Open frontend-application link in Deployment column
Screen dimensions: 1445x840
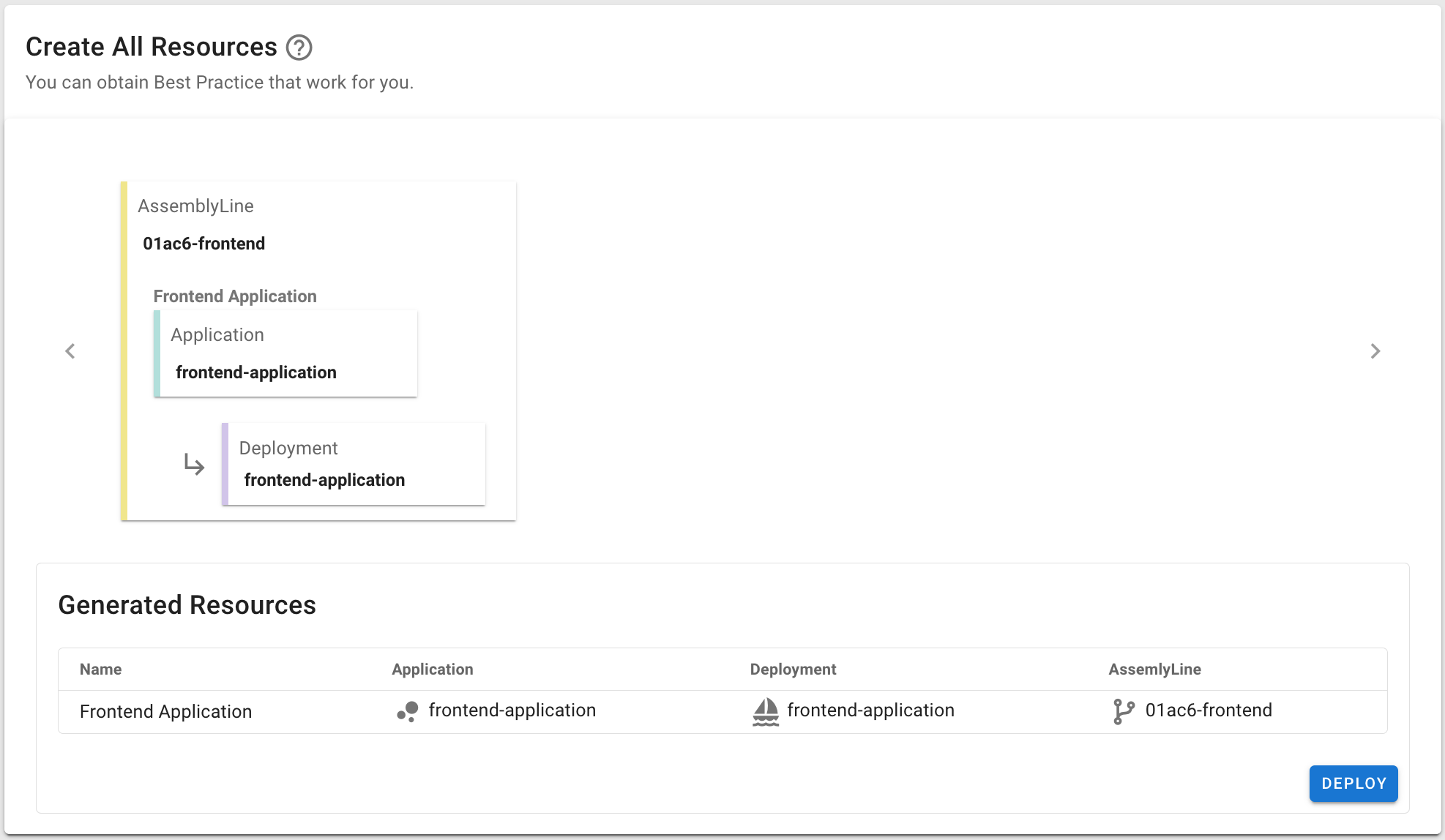[x=870, y=710]
